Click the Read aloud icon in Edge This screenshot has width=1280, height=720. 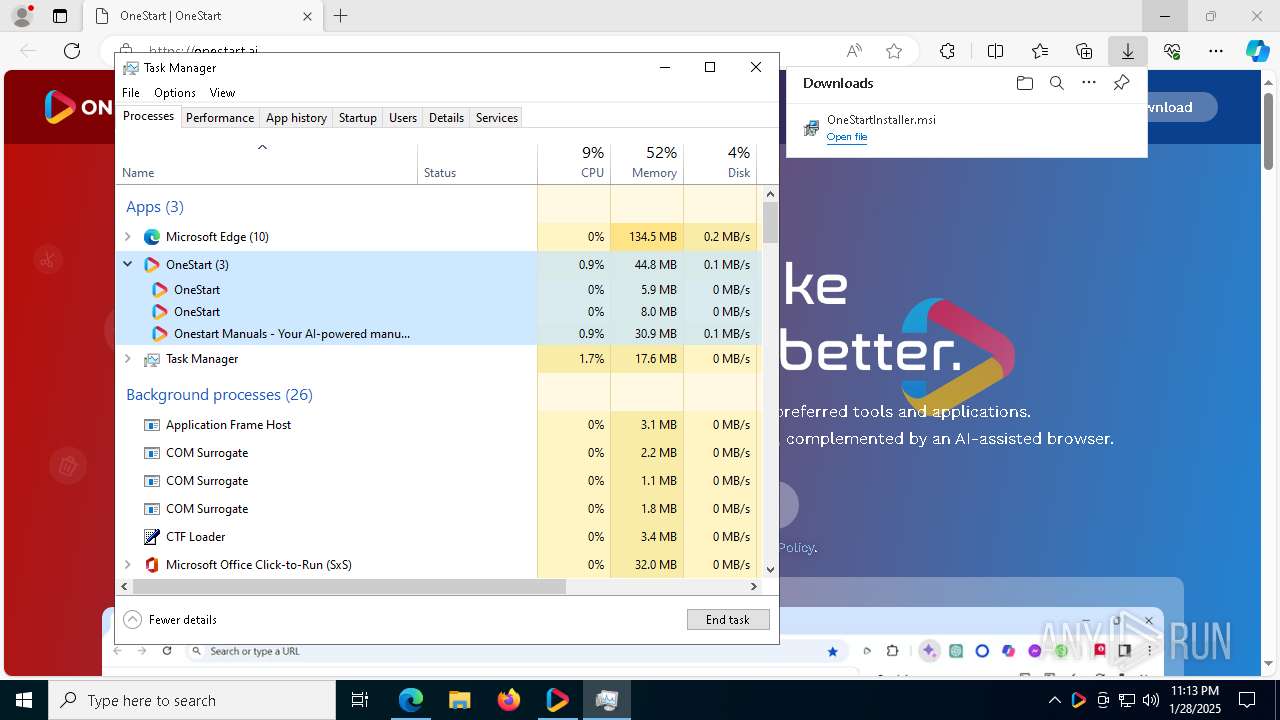854,51
